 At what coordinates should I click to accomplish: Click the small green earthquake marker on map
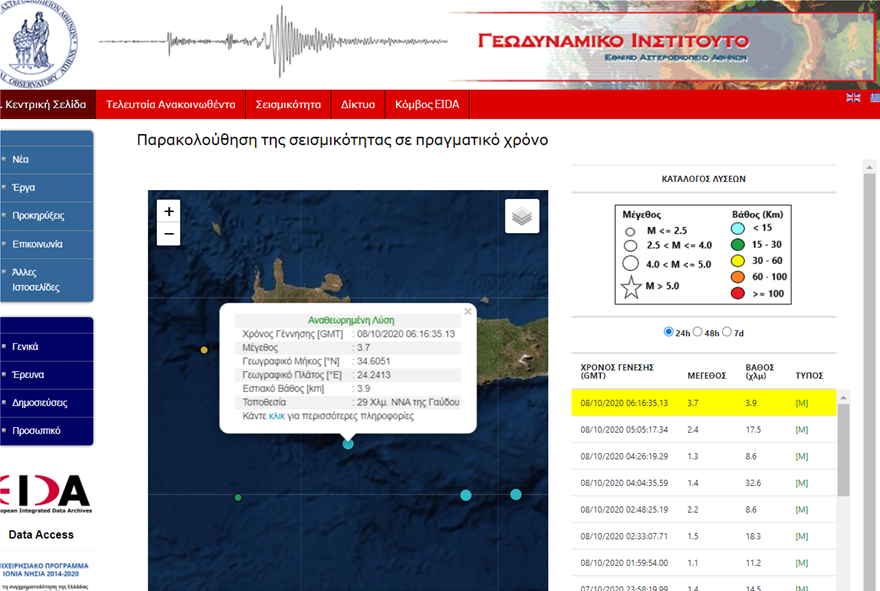click(x=238, y=497)
